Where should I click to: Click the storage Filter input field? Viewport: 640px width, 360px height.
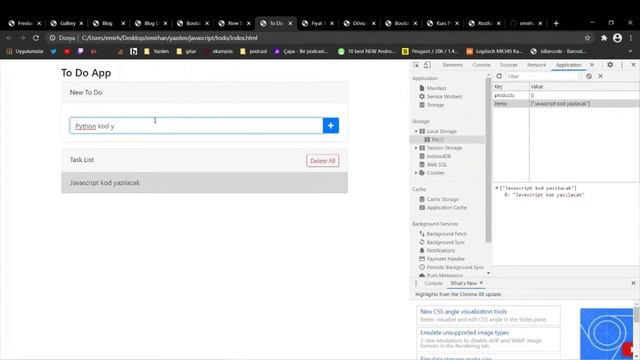pyautogui.click(x=542, y=76)
